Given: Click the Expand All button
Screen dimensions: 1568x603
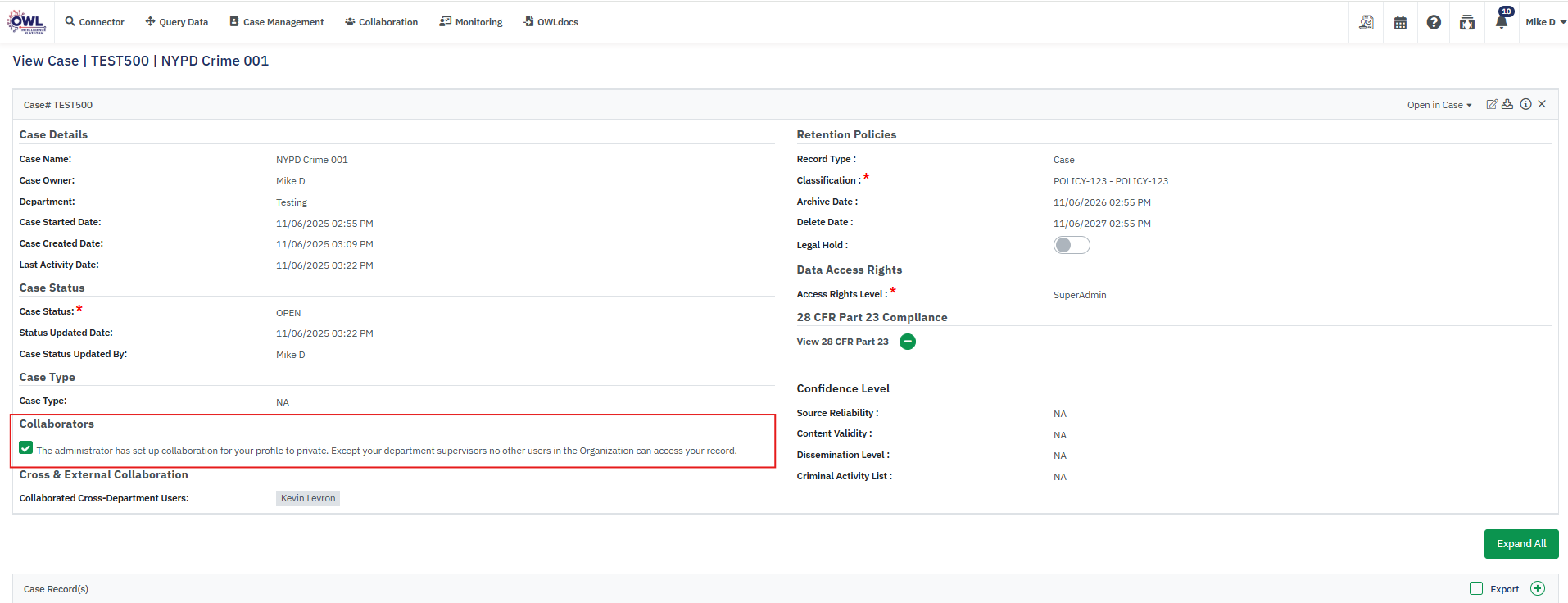Looking at the screenshot, I should point(1520,544).
